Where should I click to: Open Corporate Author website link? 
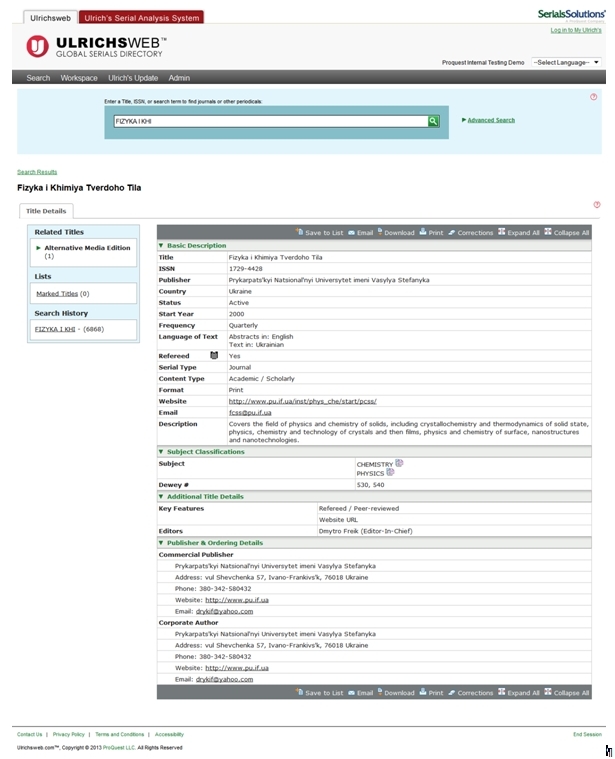click(237, 668)
